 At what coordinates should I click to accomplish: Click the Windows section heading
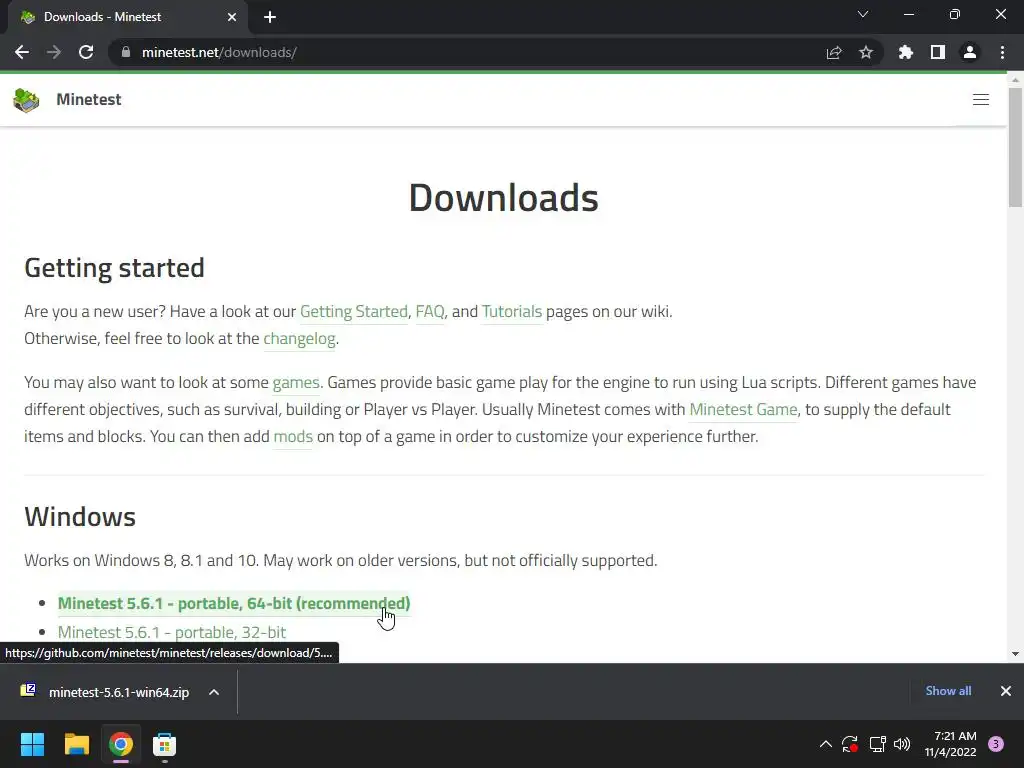coord(80,517)
